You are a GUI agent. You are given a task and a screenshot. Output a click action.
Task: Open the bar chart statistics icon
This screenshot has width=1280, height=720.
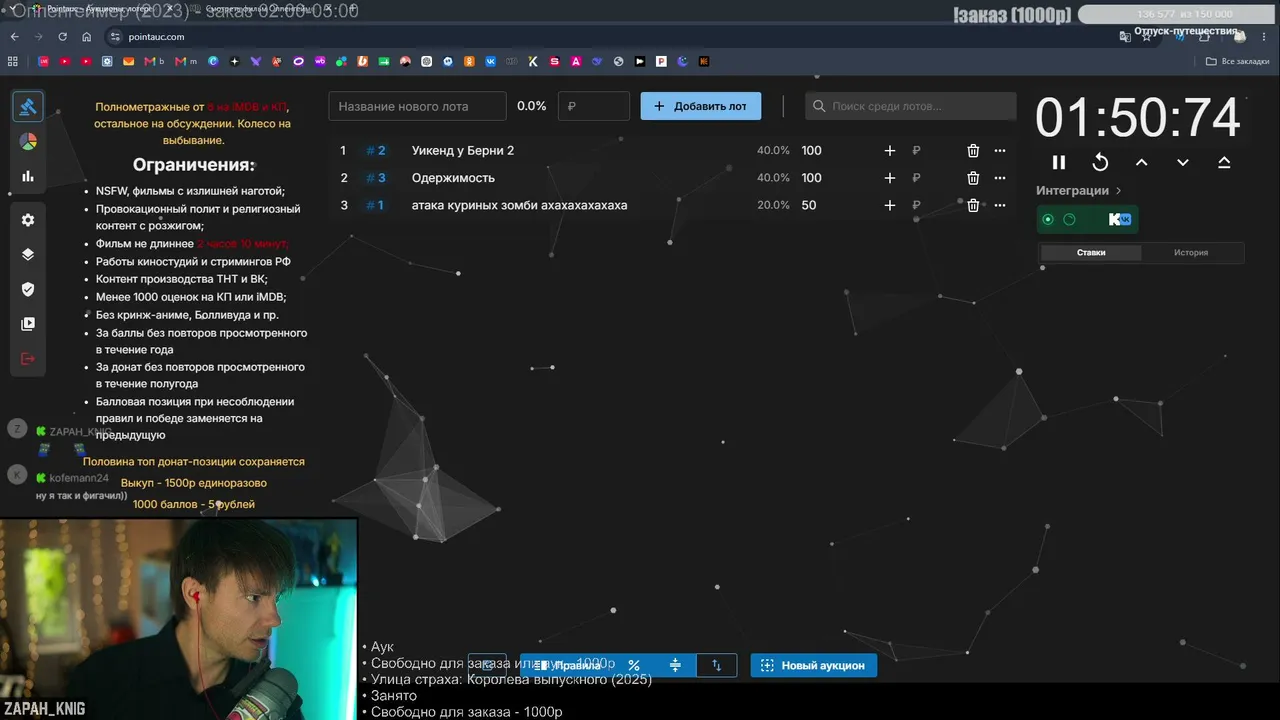pyautogui.click(x=28, y=176)
